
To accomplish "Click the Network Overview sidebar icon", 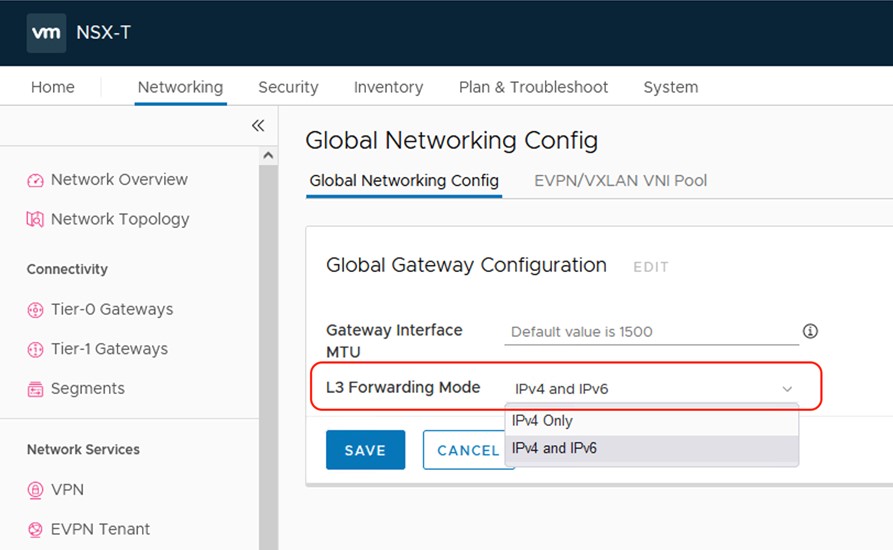I will [35, 180].
